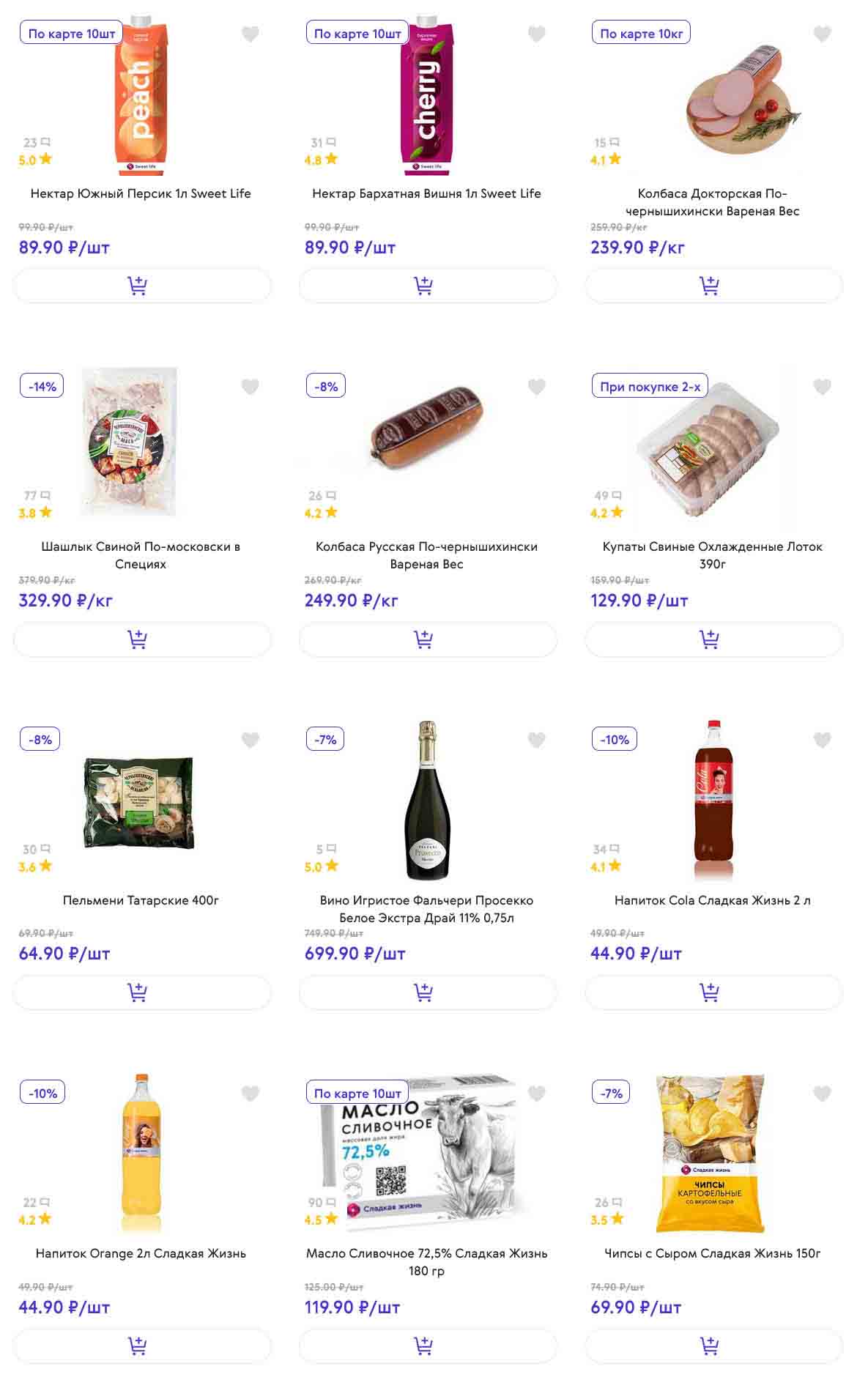Toggle favorite heart on Колбаса Русская
Image resolution: width=868 pixels, height=1388 pixels.
(x=537, y=387)
